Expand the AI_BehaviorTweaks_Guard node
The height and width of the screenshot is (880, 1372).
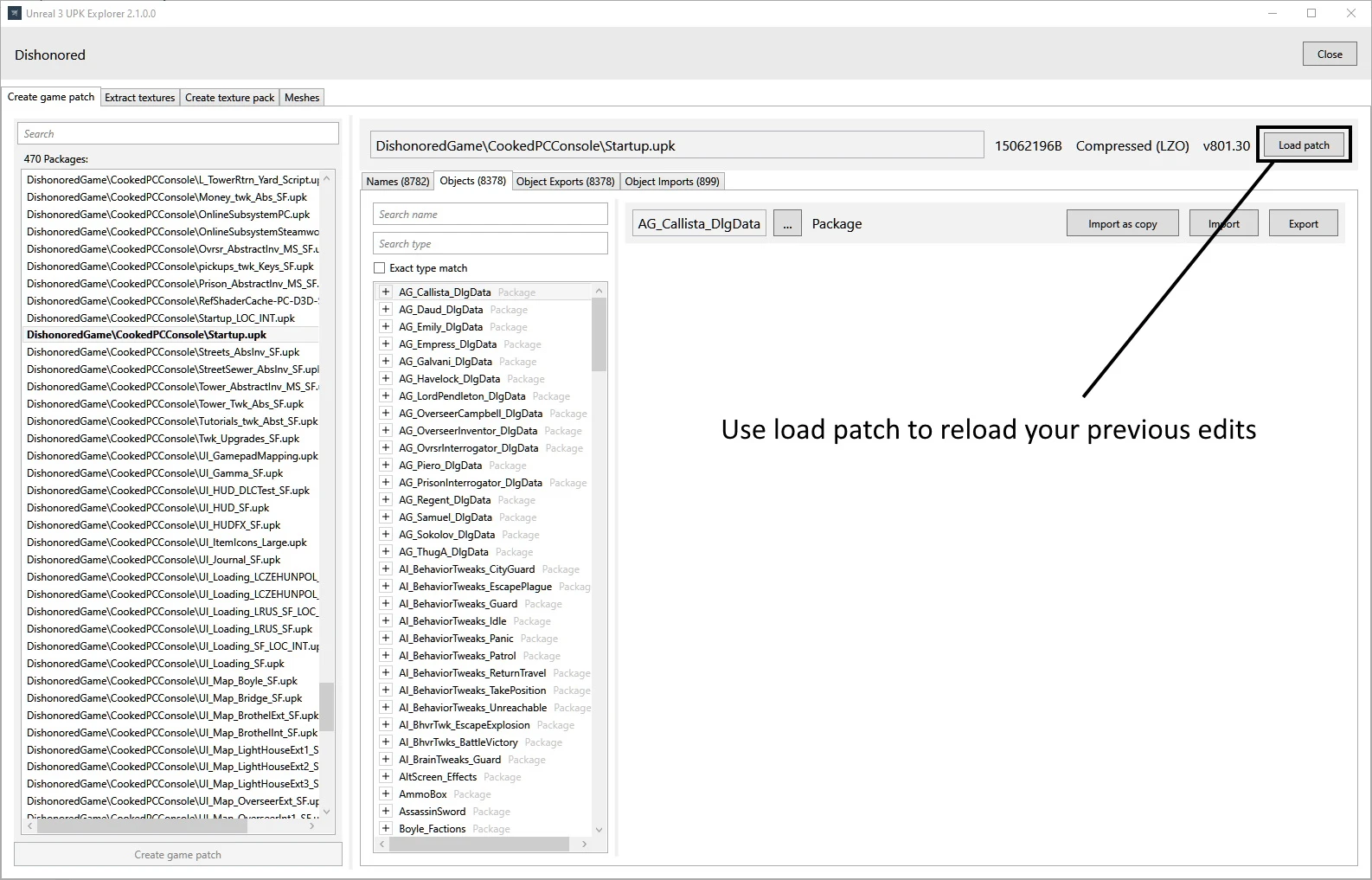tap(386, 604)
